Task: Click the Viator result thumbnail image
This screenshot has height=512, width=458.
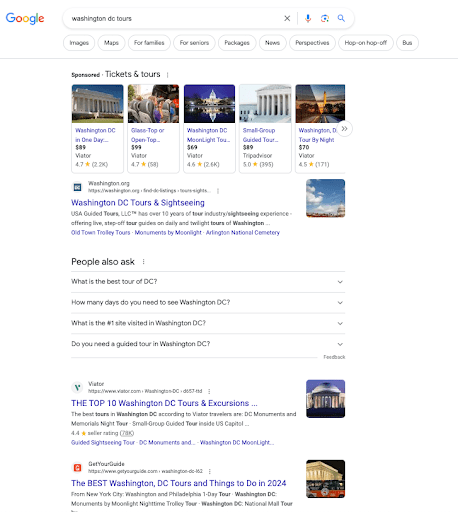Action: (x=325, y=399)
